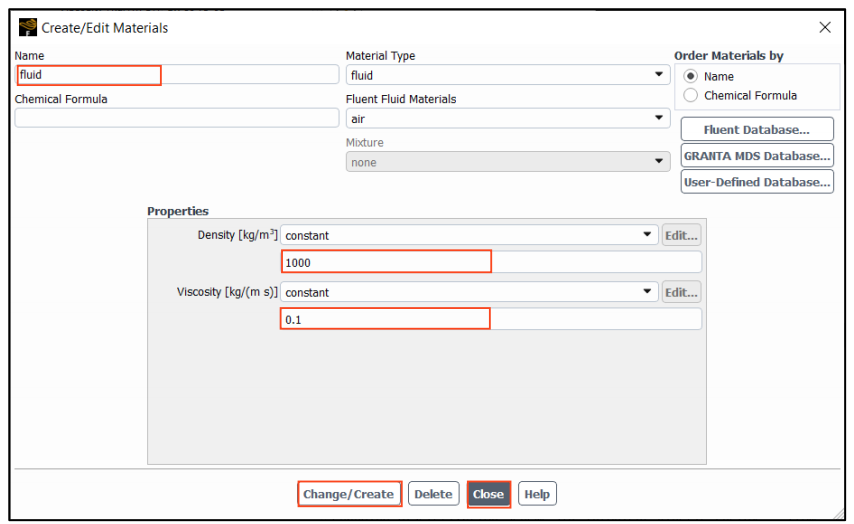
Task: Open the Fluent Database button
Action: (757, 130)
